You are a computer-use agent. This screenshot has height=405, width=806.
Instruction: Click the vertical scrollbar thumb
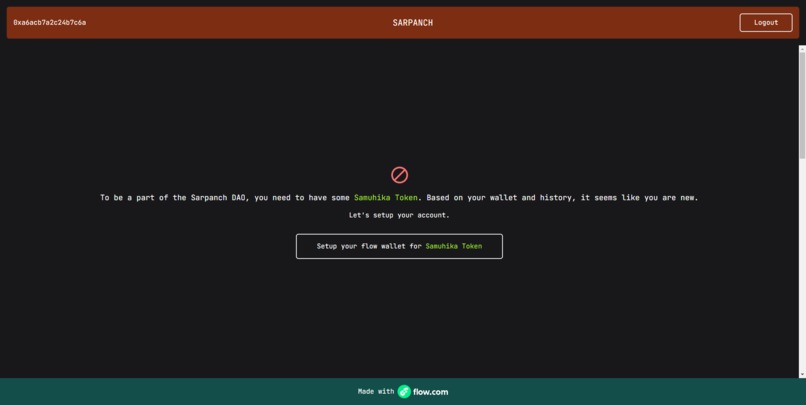click(x=802, y=105)
